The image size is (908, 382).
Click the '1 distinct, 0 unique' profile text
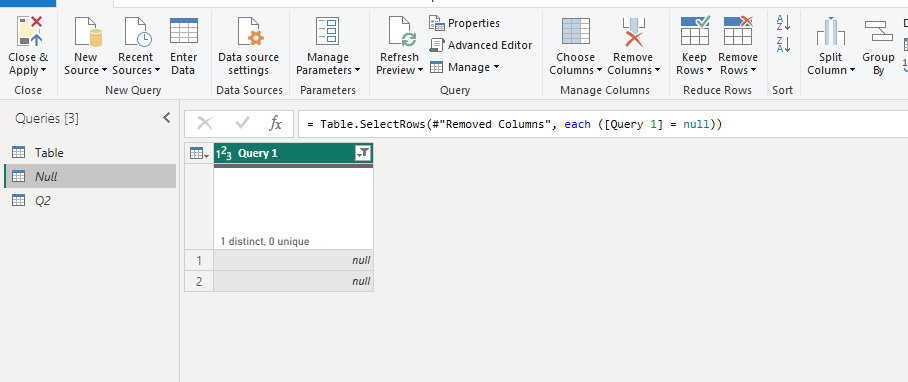(265, 241)
